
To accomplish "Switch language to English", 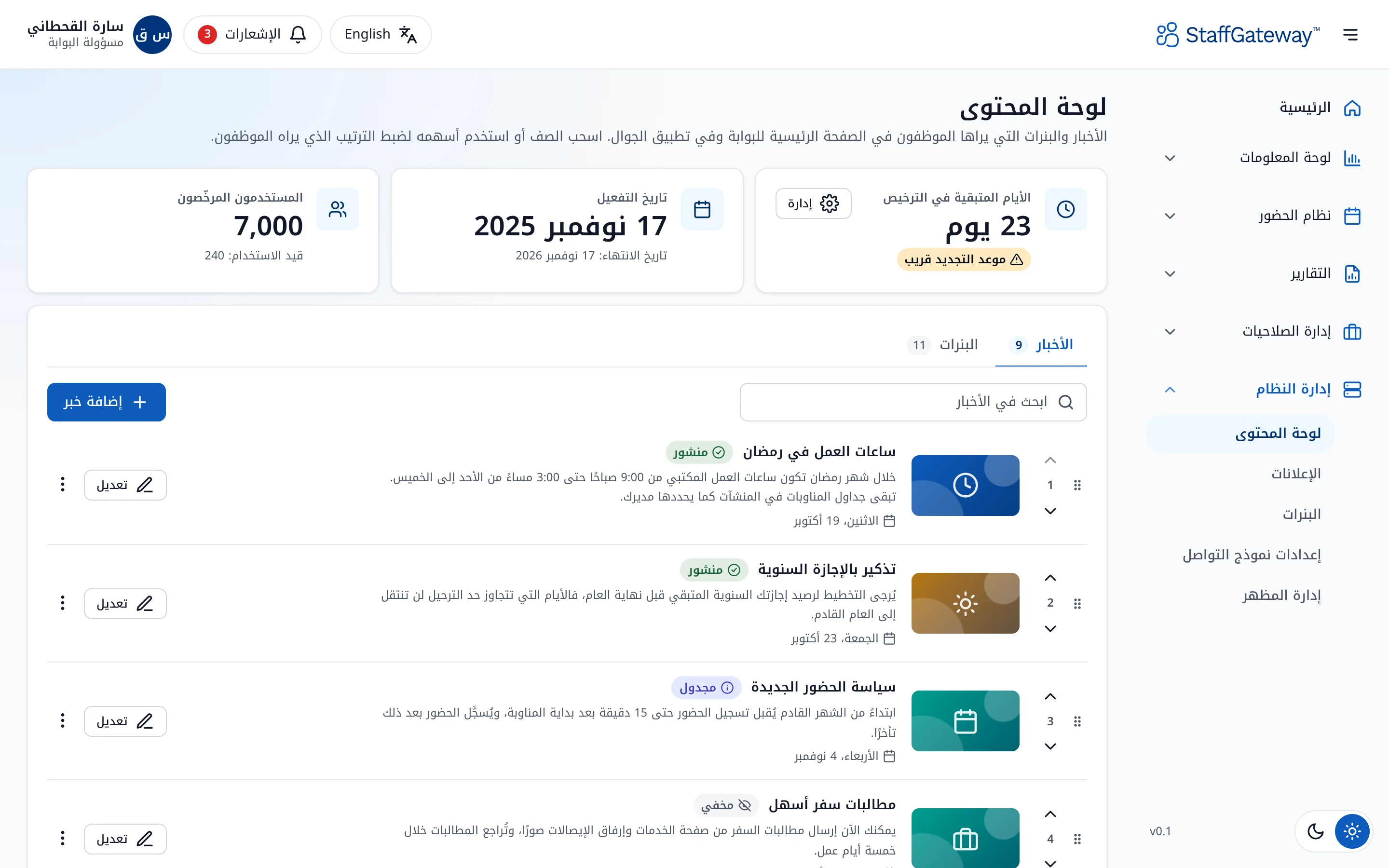I will point(381,34).
